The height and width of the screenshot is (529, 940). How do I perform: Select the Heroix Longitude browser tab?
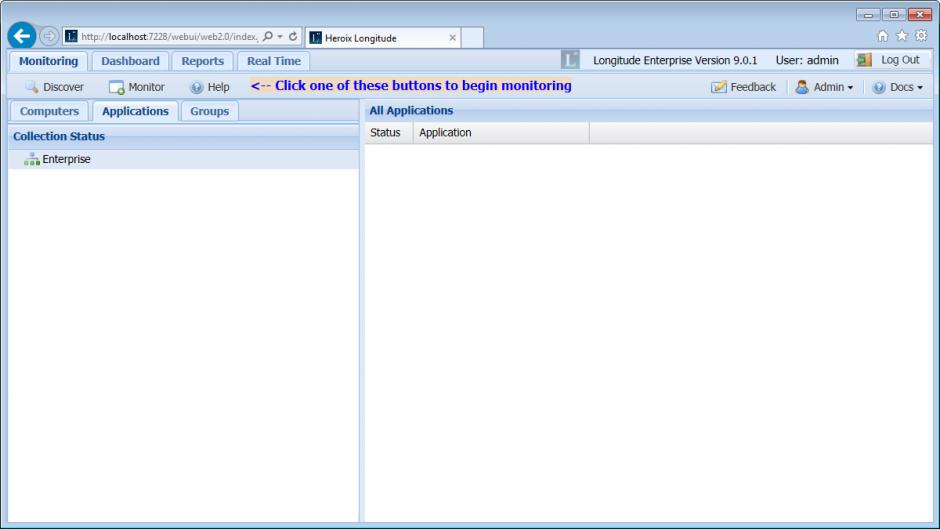383,38
